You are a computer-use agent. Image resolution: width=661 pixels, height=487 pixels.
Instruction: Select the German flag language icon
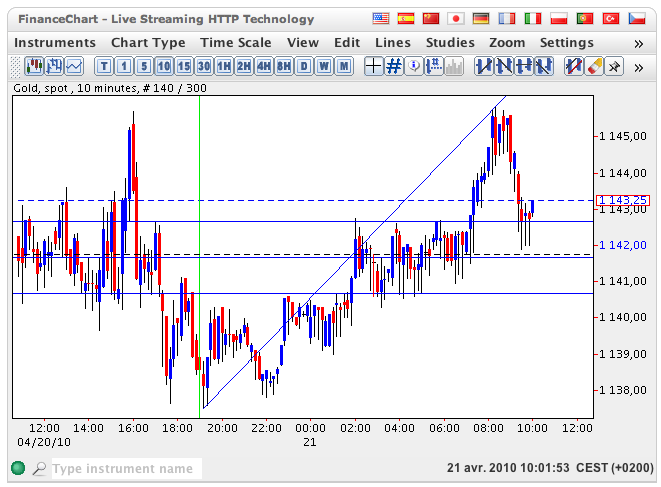(482, 19)
